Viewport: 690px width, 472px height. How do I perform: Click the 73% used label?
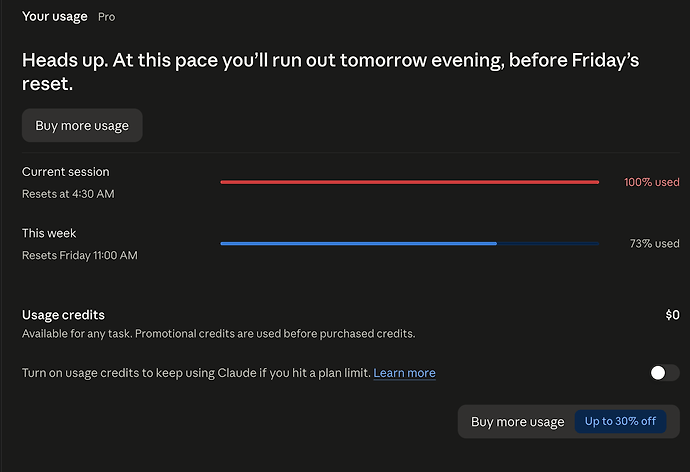[654, 243]
